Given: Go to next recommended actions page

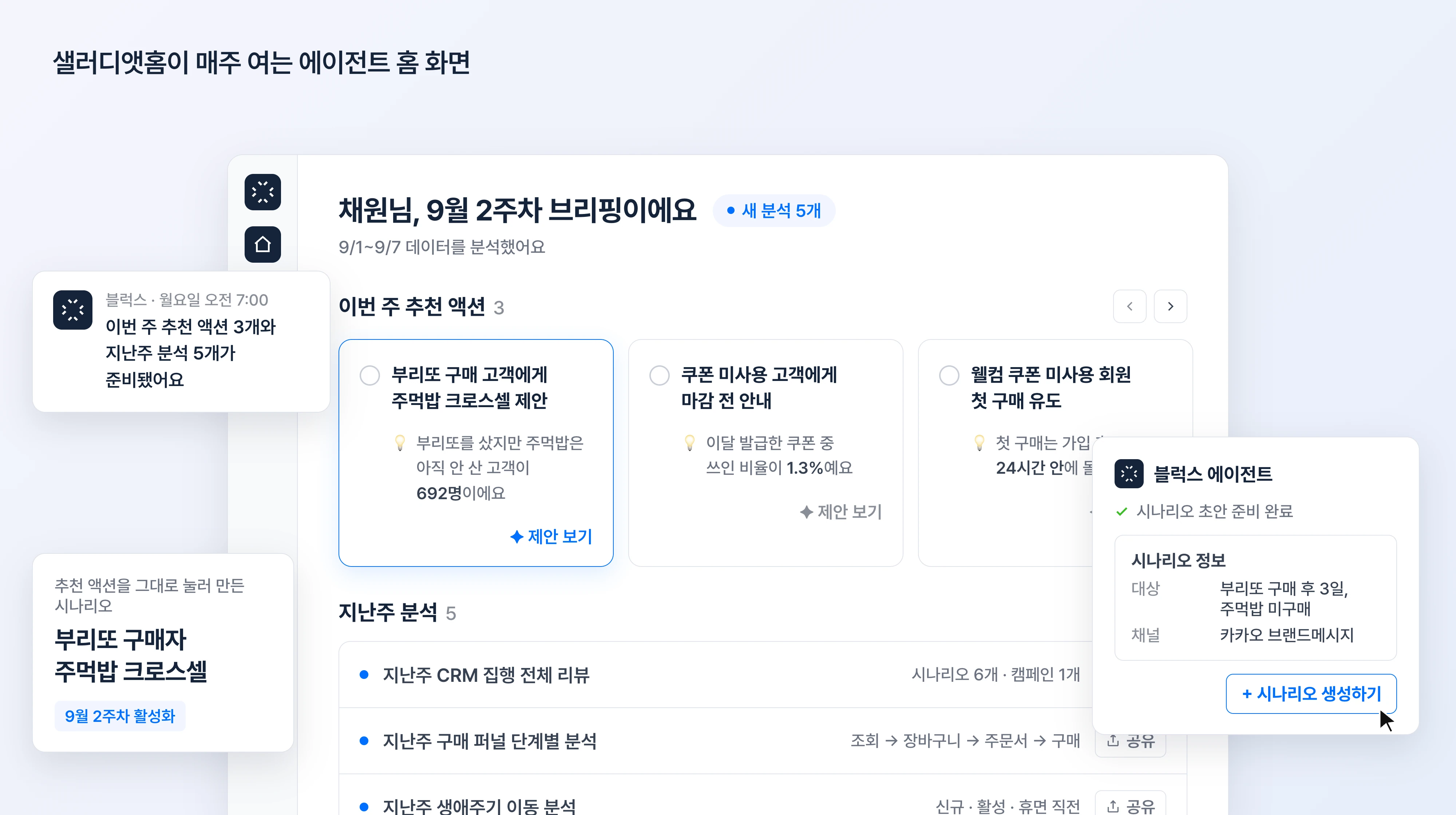Looking at the screenshot, I should tap(1170, 307).
